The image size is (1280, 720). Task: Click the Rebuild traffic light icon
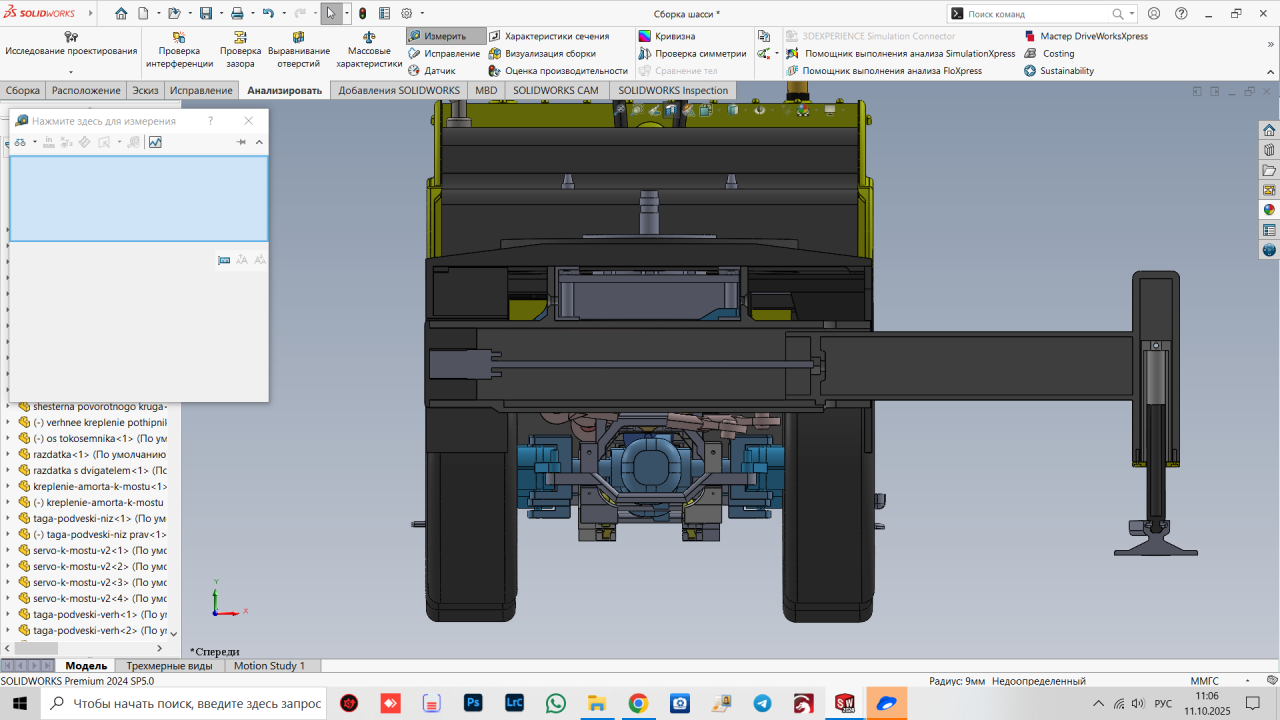tap(362, 14)
